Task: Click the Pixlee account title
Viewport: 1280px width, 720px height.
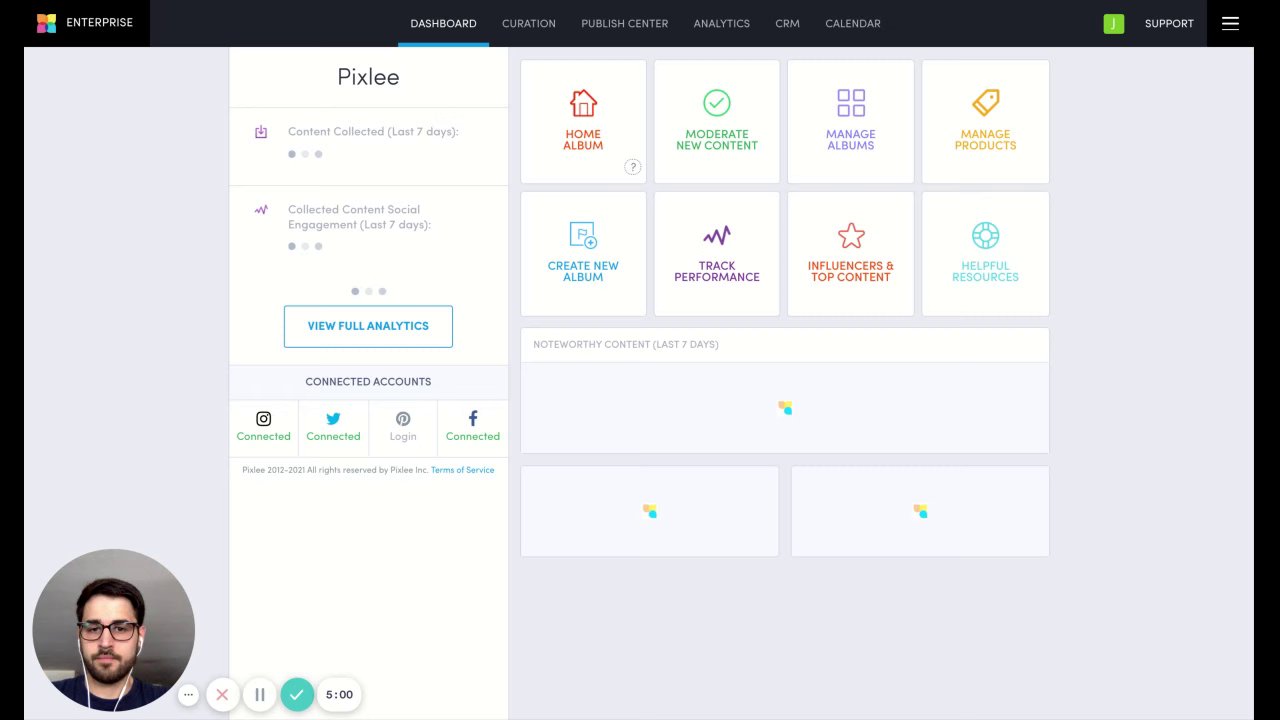Action: click(x=368, y=76)
